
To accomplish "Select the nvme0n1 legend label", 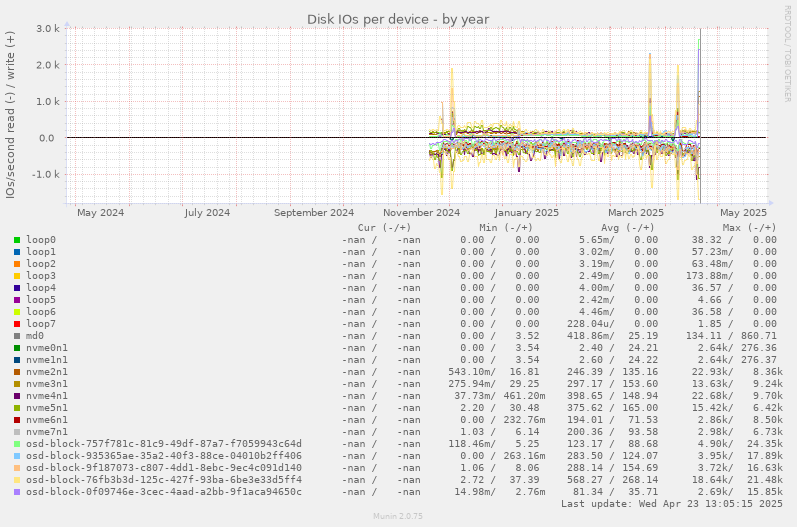I will click(x=47, y=348).
